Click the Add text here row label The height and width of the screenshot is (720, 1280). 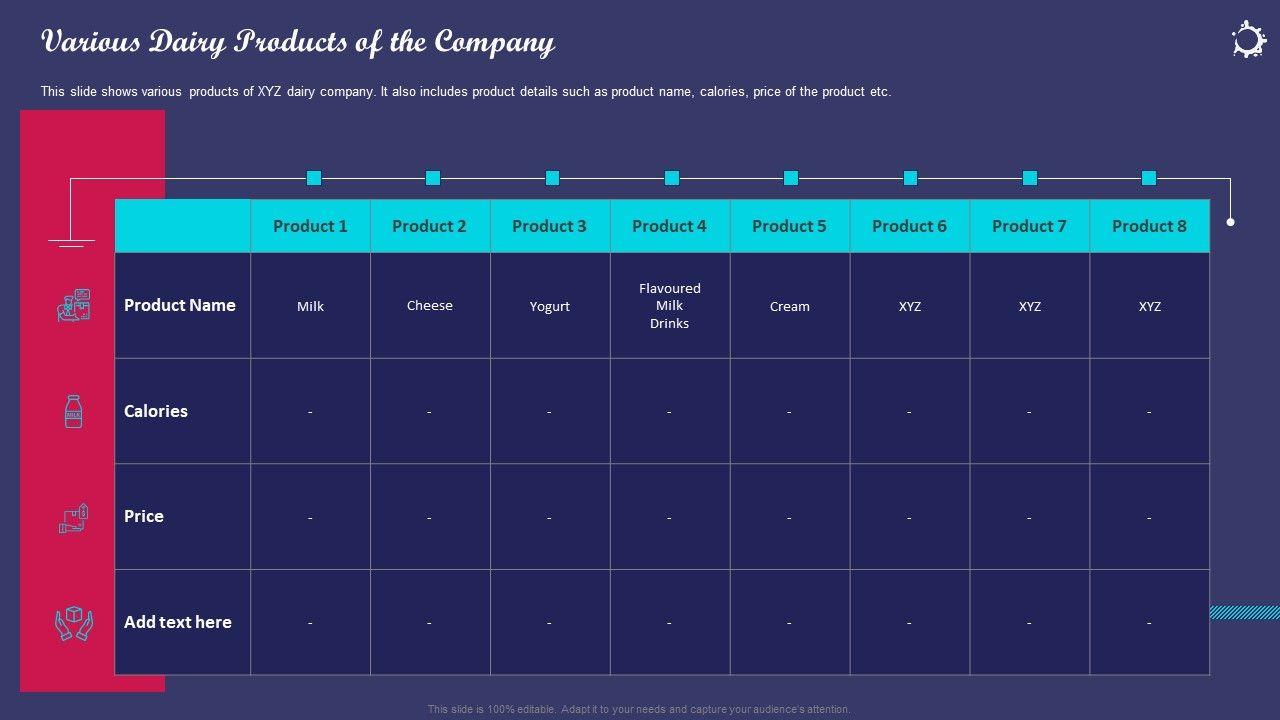(x=178, y=622)
